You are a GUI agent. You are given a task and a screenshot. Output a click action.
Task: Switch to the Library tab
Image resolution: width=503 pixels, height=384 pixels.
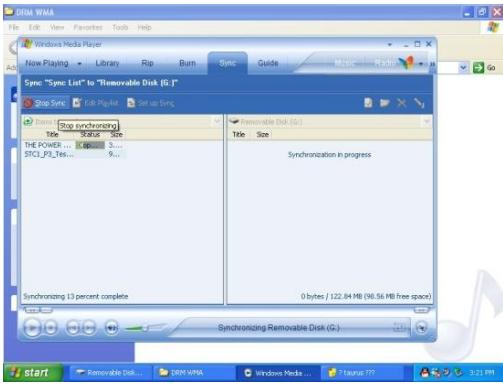(107, 63)
